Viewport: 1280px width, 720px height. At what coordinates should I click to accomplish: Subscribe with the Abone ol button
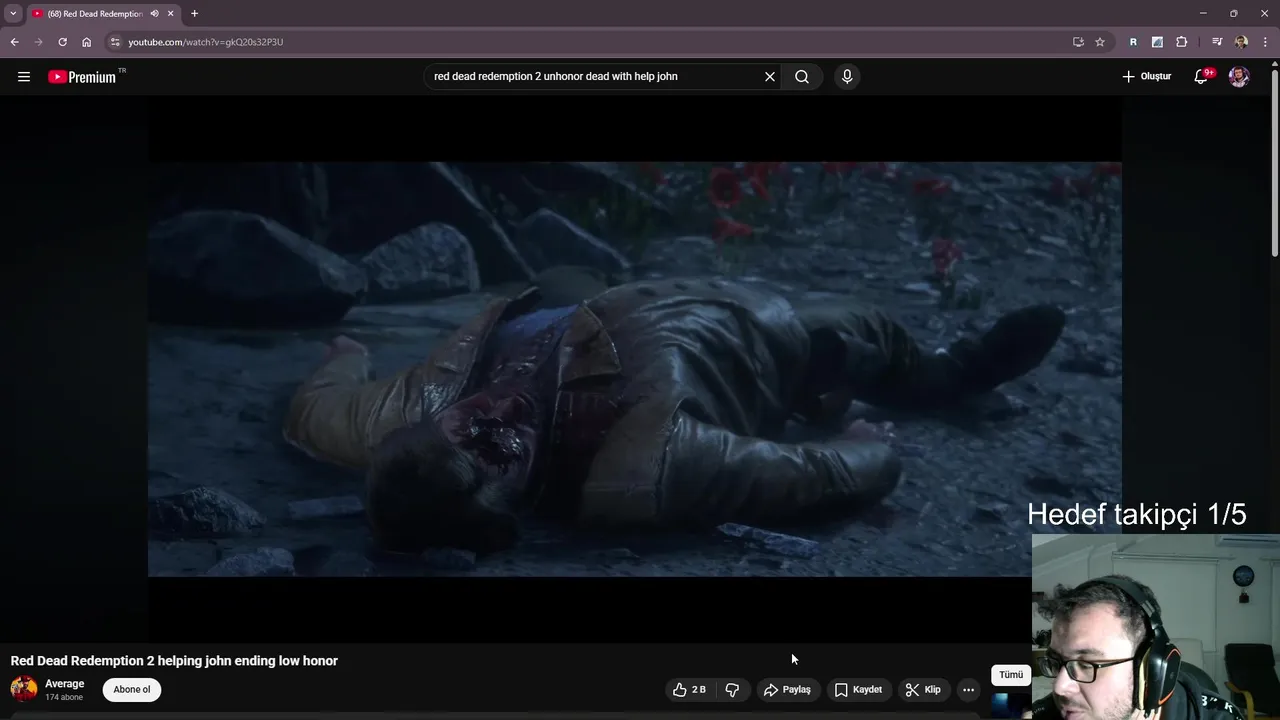click(x=132, y=689)
